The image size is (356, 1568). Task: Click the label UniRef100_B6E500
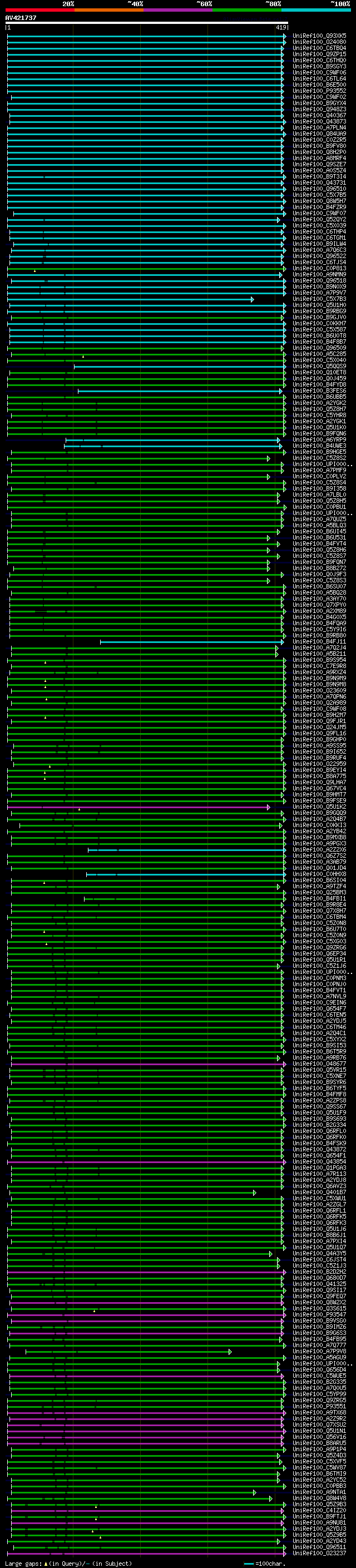point(319,85)
